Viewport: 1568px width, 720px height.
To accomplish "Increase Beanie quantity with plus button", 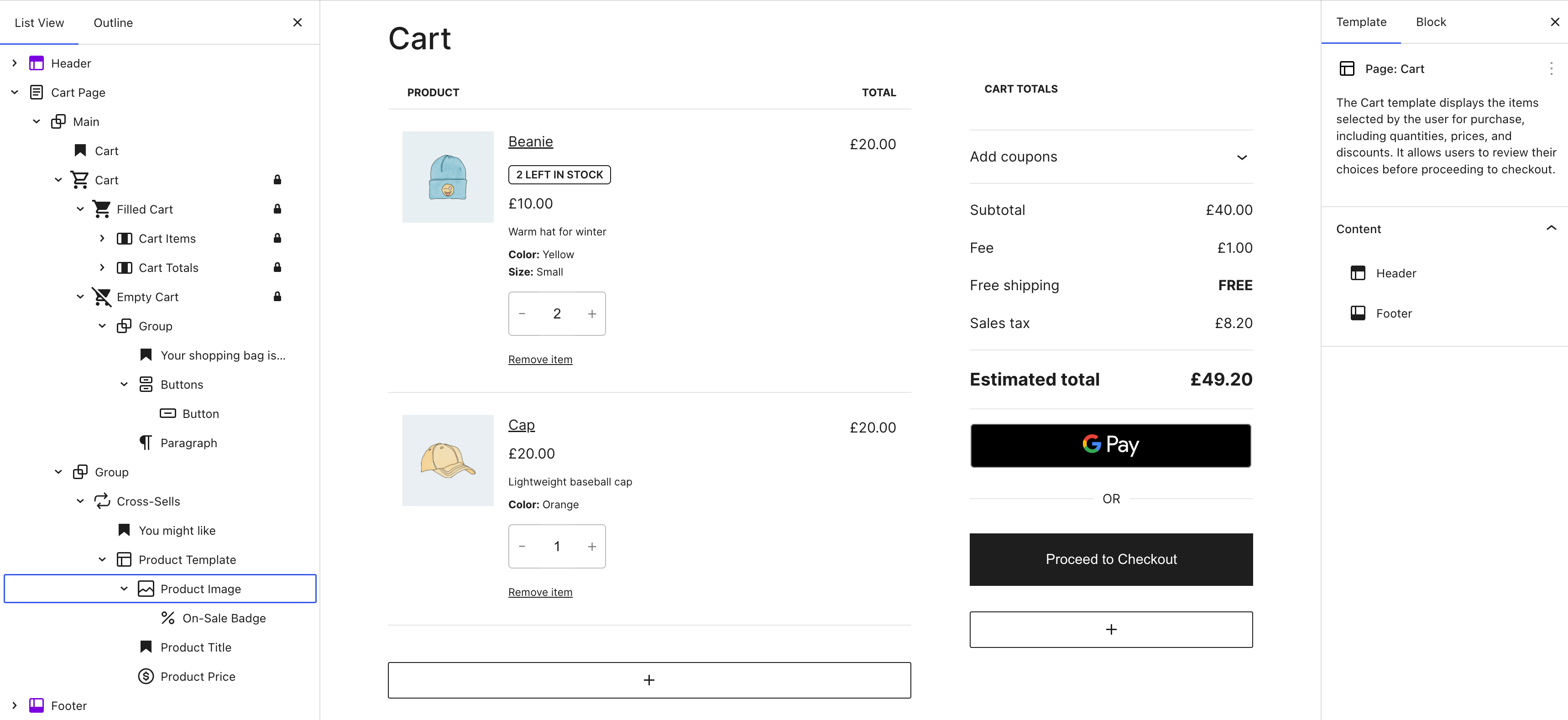I will coord(592,314).
